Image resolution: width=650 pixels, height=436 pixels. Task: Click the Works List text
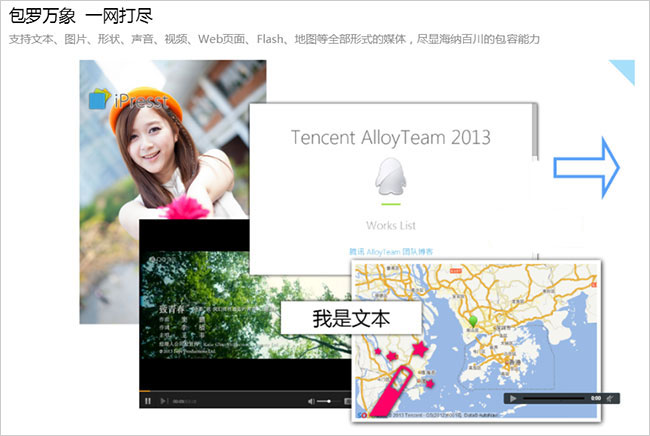click(390, 225)
